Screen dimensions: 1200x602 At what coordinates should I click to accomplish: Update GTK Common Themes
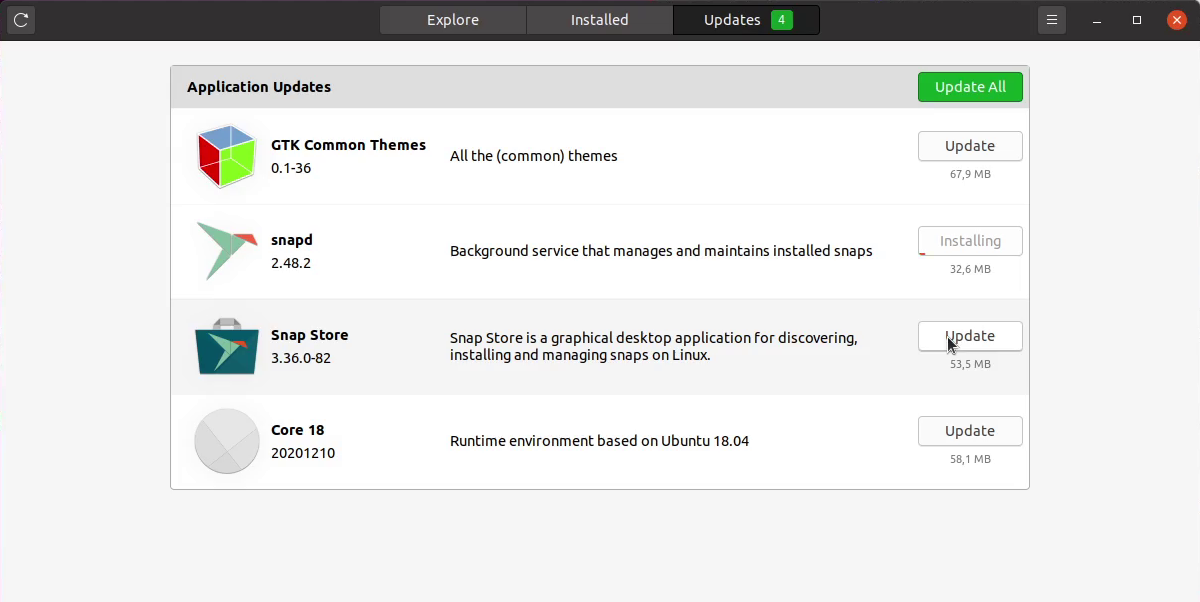coord(970,146)
